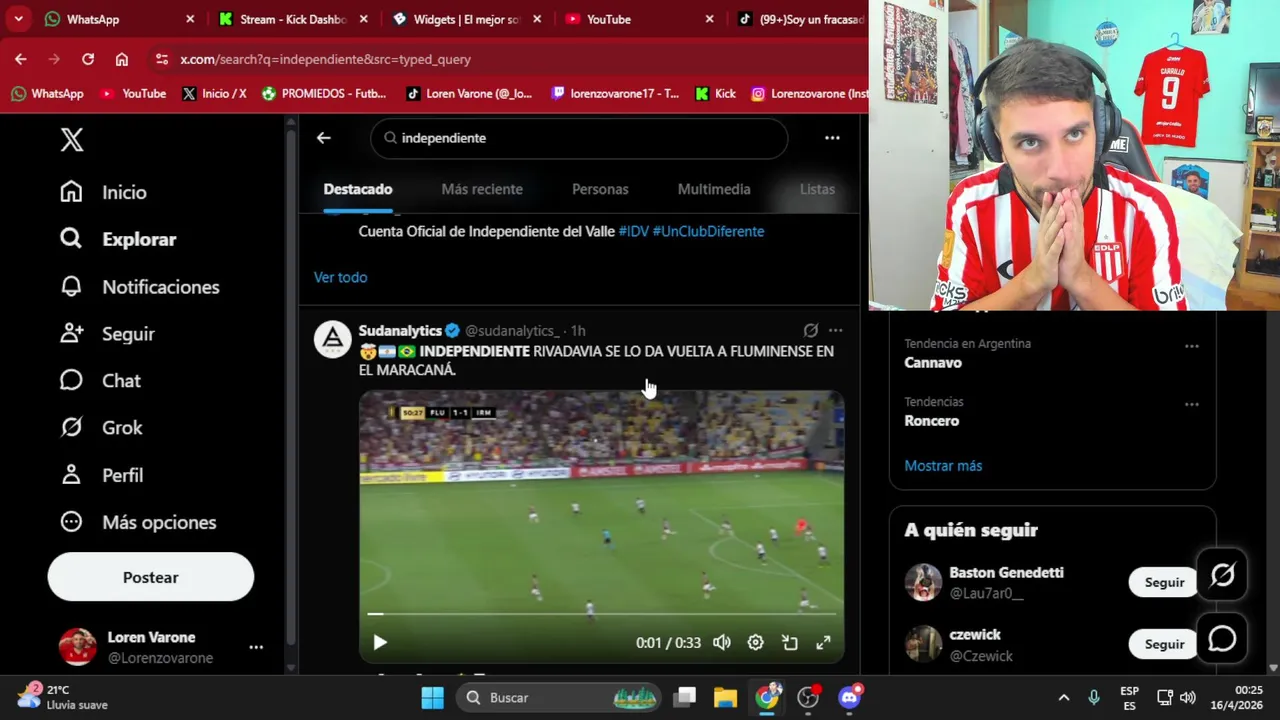Screen dimensions: 1280x720
Task: Open Notificaciones bell in sidebar
Action: point(139,287)
